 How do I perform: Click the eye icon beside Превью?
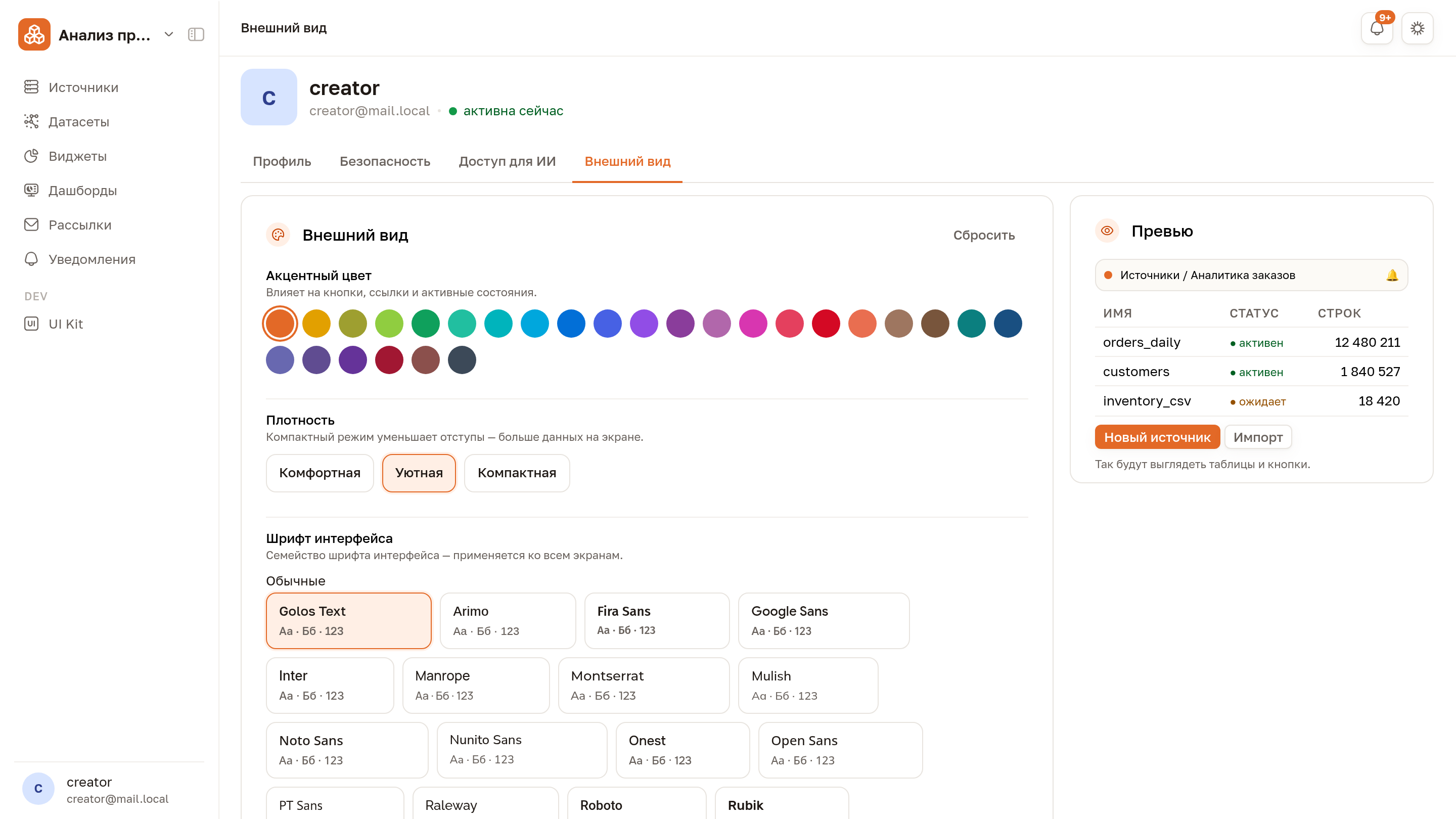1107,231
